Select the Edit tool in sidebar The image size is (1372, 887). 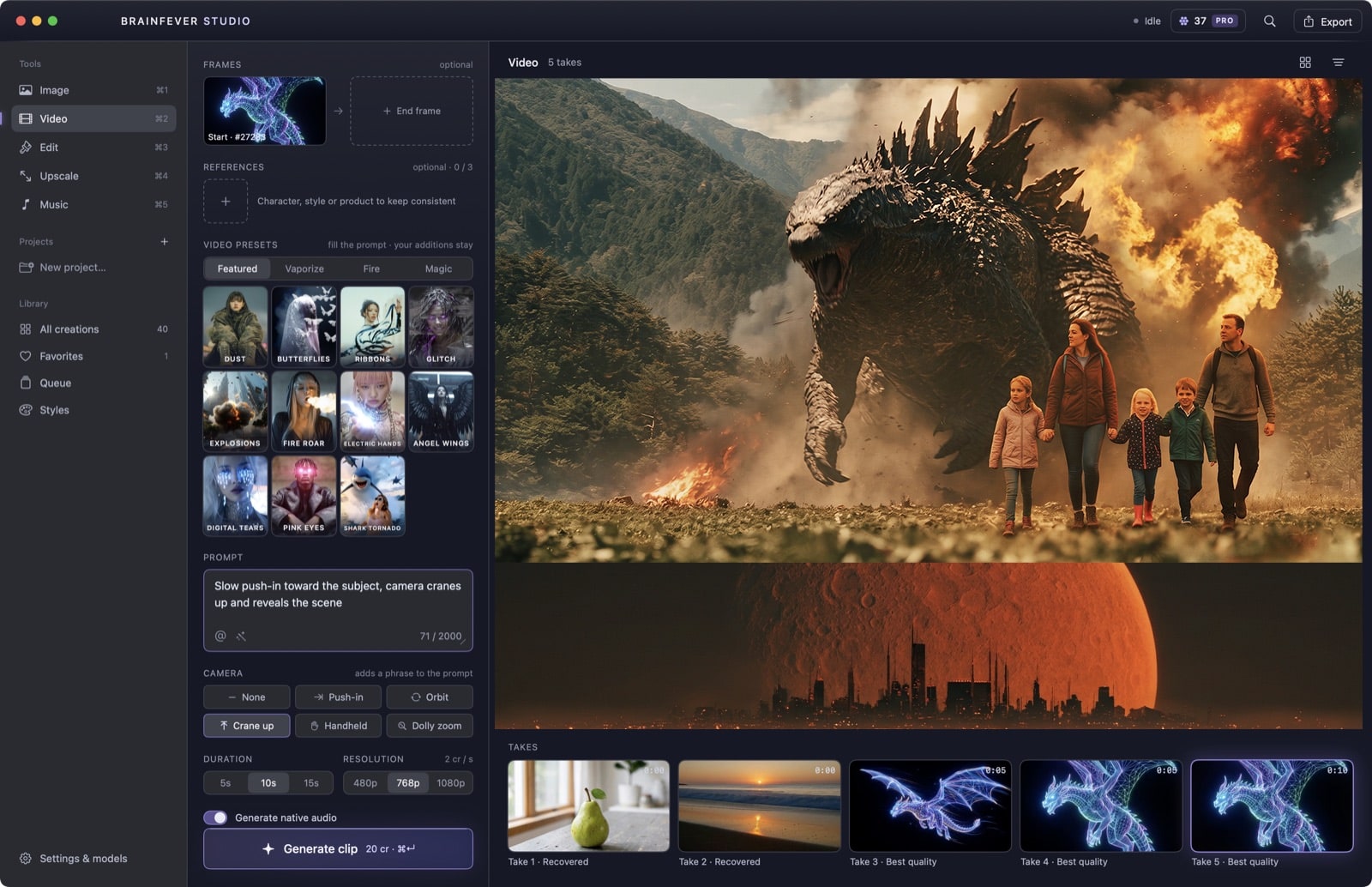(x=93, y=148)
